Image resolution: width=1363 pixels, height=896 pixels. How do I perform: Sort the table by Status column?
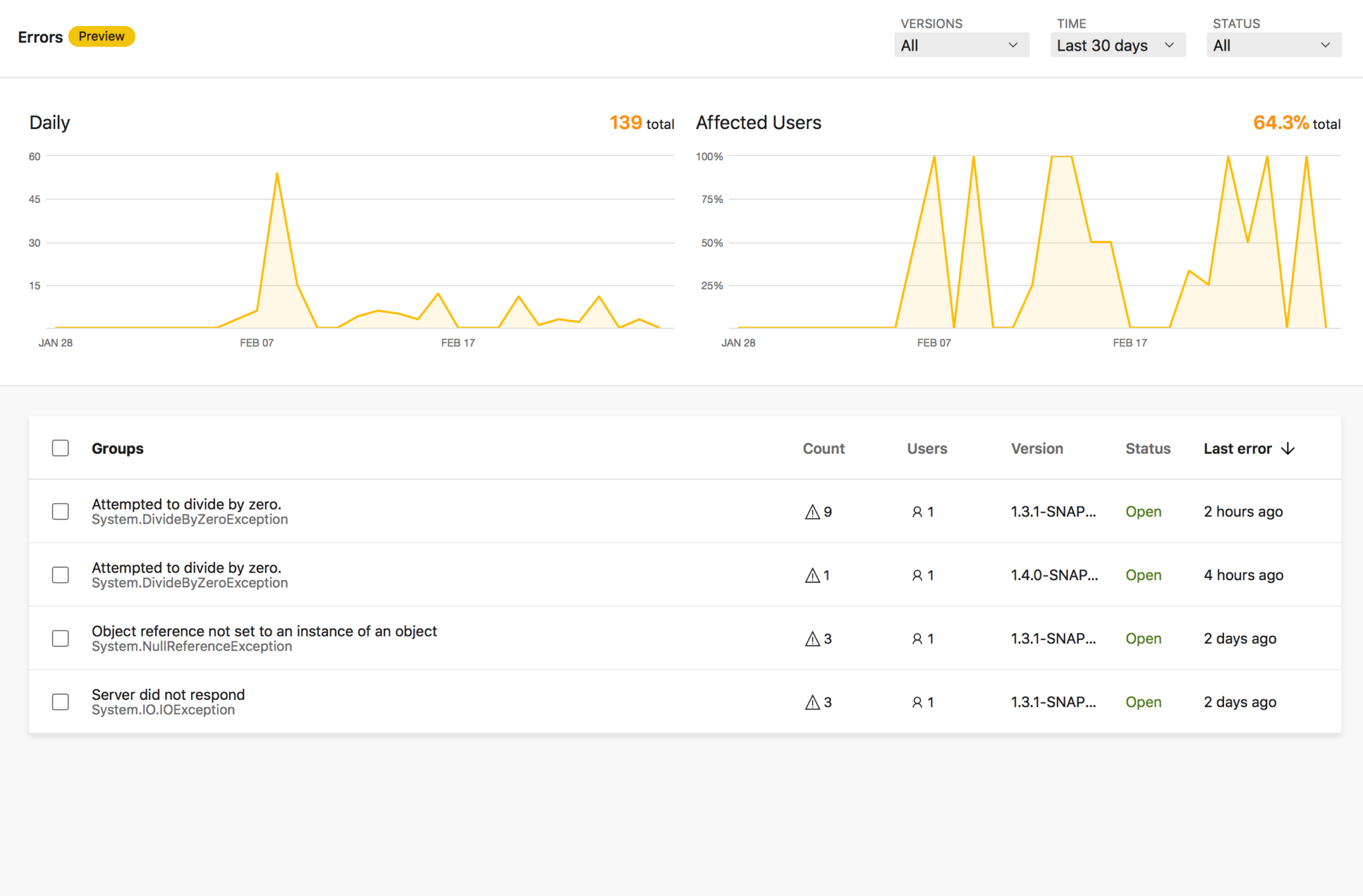pyautogui.click(x=1148, y=448)
